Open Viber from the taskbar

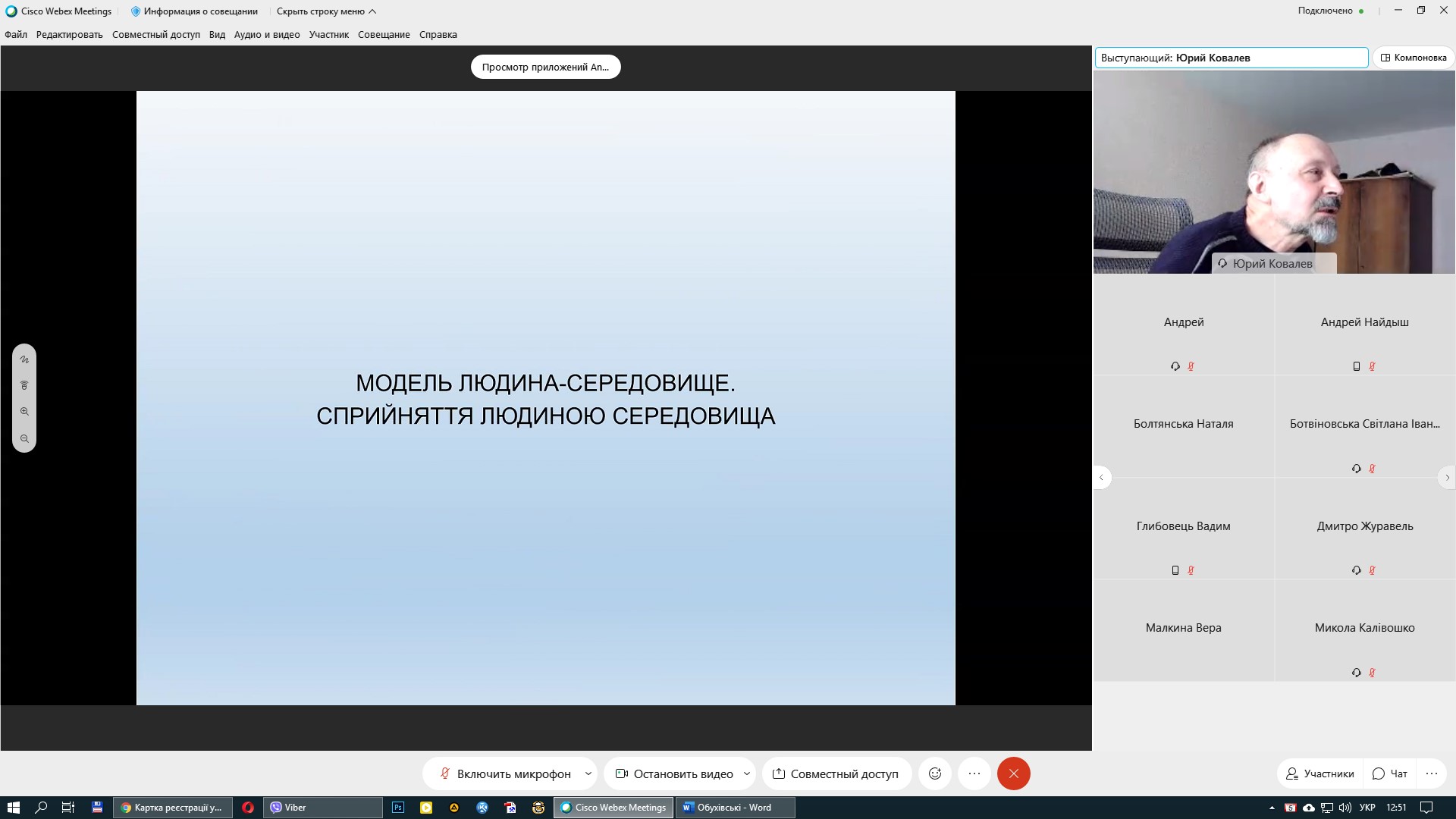[x=322, y=808]
